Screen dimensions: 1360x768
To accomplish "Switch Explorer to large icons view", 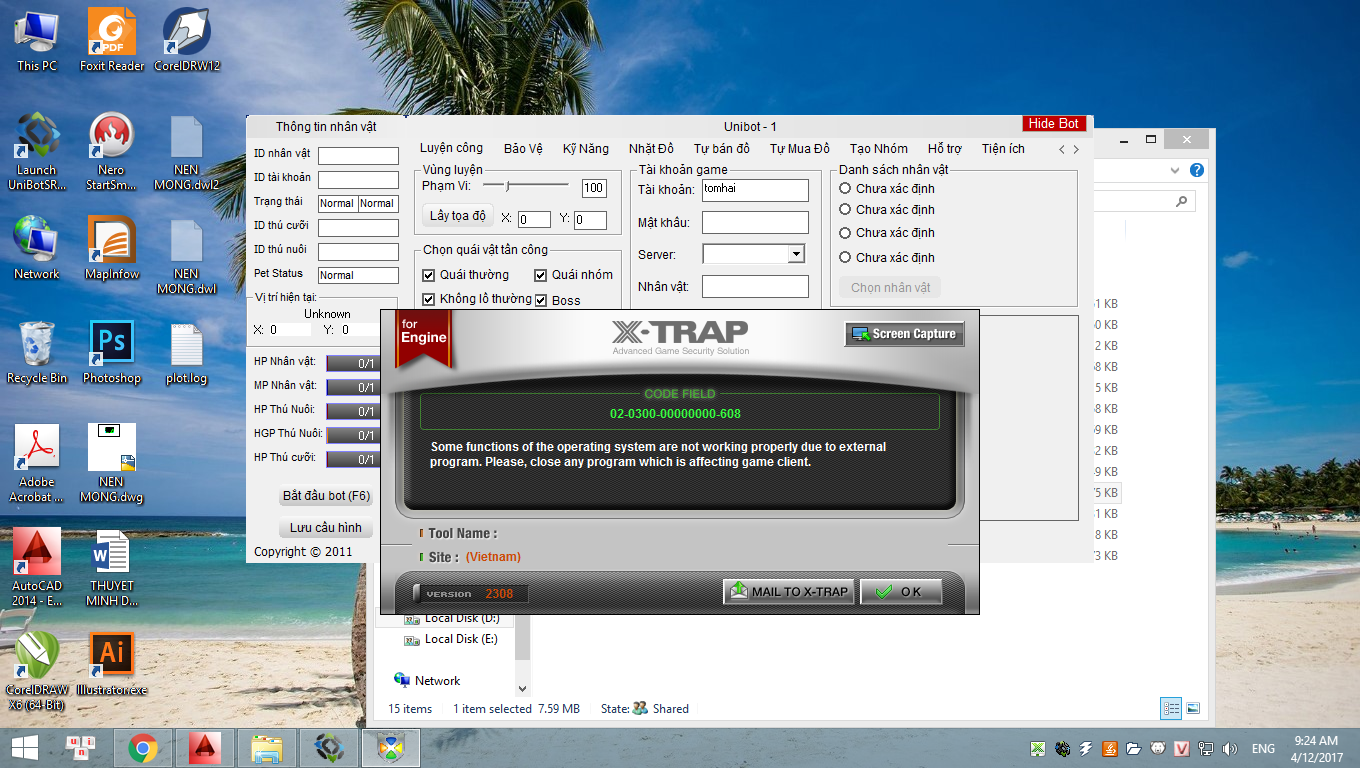I will [x=1192, y=708].
